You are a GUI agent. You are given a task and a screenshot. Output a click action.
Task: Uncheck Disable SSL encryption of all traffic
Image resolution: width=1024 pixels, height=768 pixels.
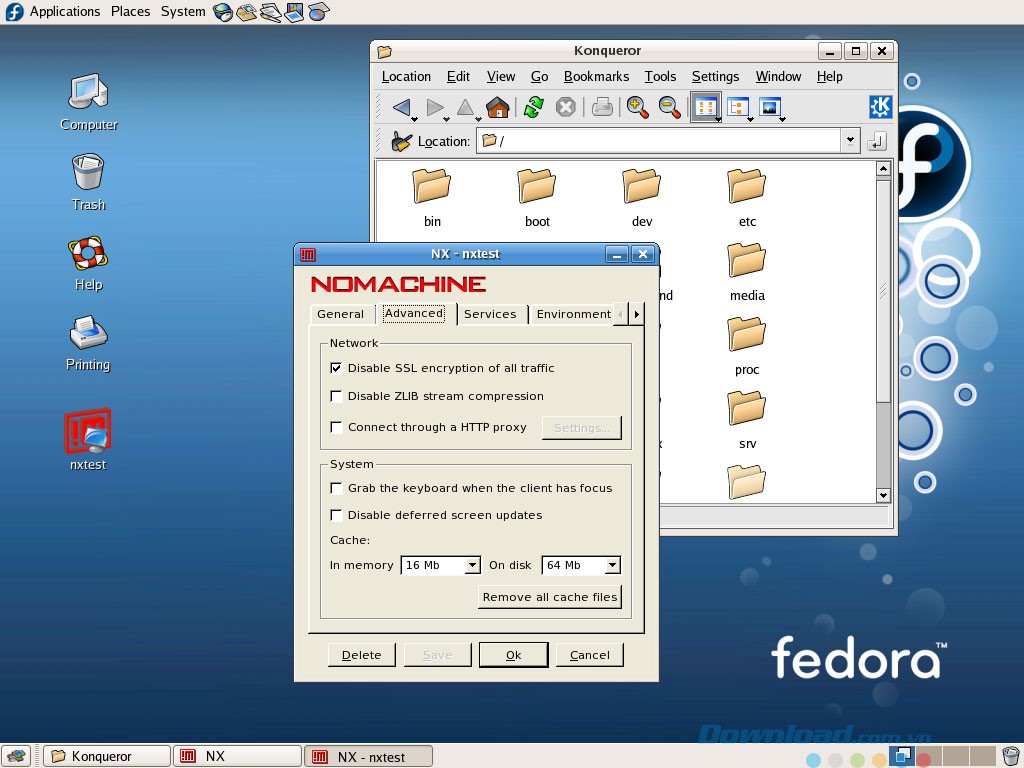[336, 368]
